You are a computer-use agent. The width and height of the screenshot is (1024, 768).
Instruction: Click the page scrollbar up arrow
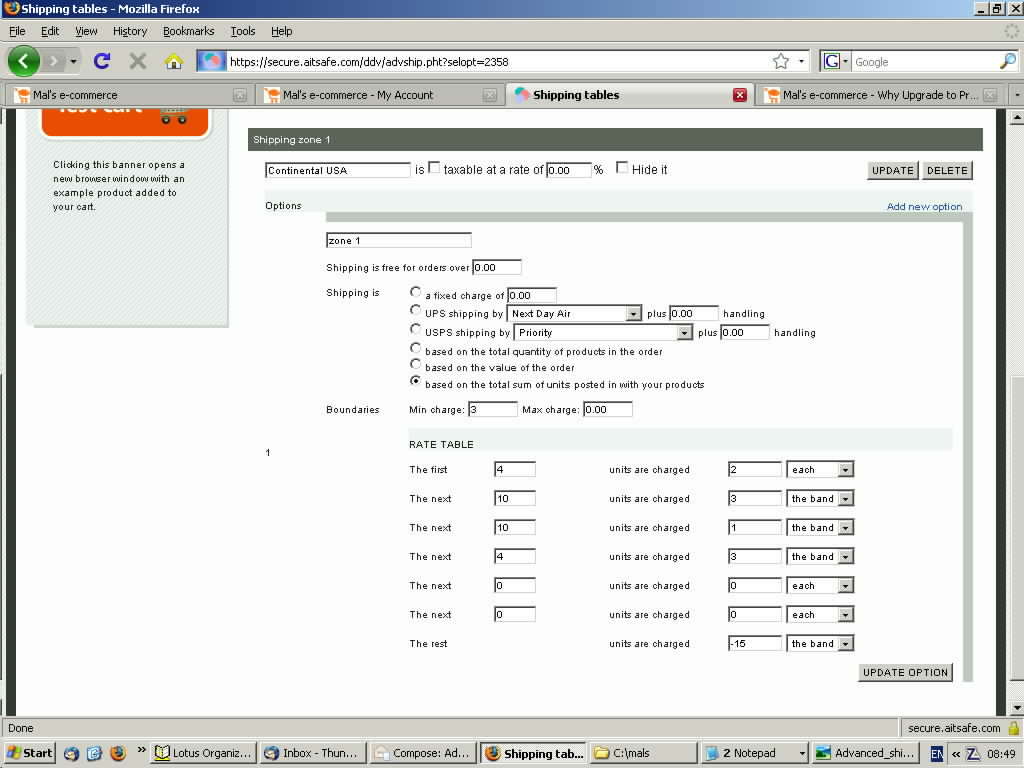click(x=1016, y=118)
